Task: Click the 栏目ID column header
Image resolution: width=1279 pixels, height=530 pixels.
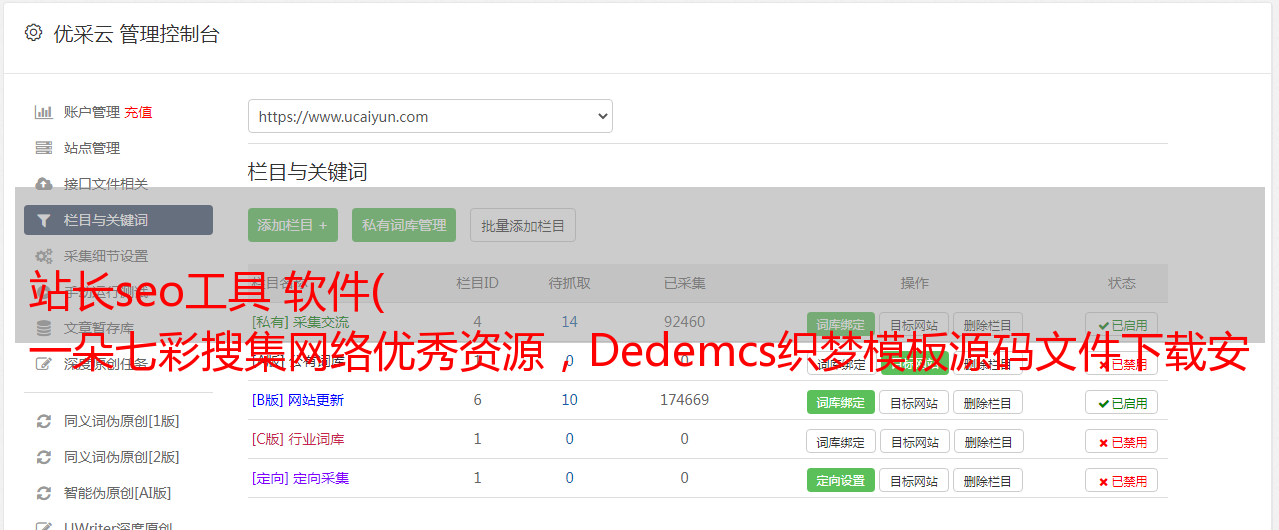Action: [477, 283]
